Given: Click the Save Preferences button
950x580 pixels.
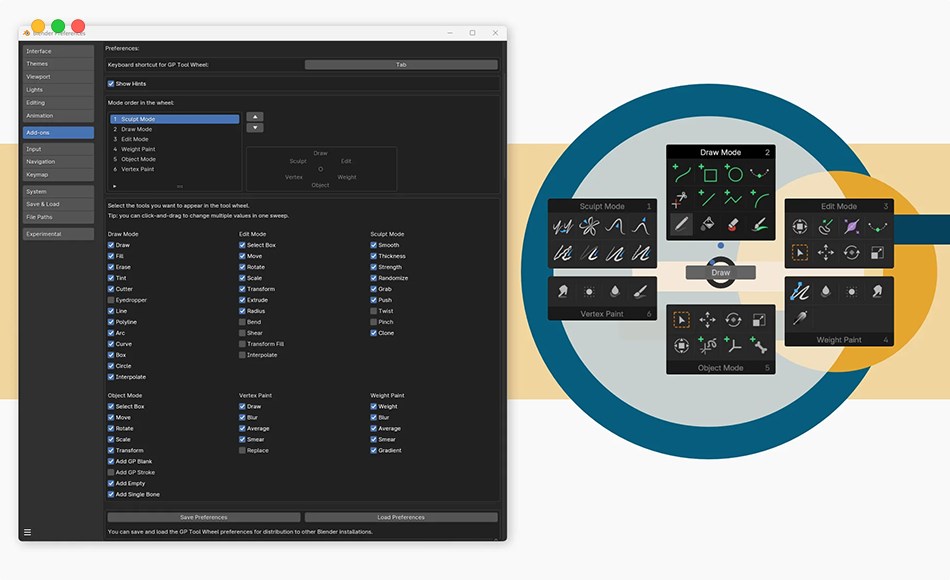Looking at the screenshot, I should coord(203,517).
